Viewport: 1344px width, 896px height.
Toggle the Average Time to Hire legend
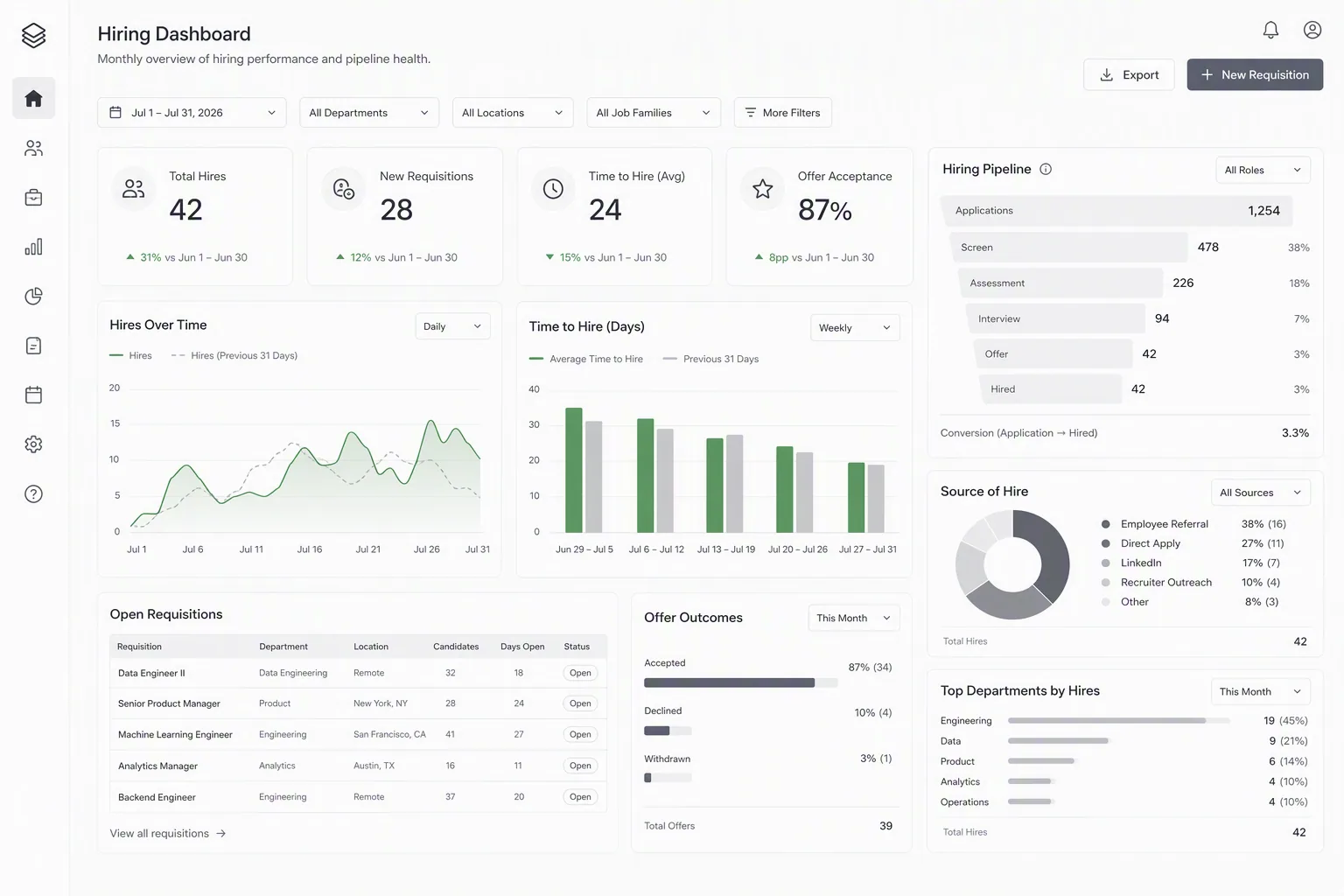(x=586, y=359)
